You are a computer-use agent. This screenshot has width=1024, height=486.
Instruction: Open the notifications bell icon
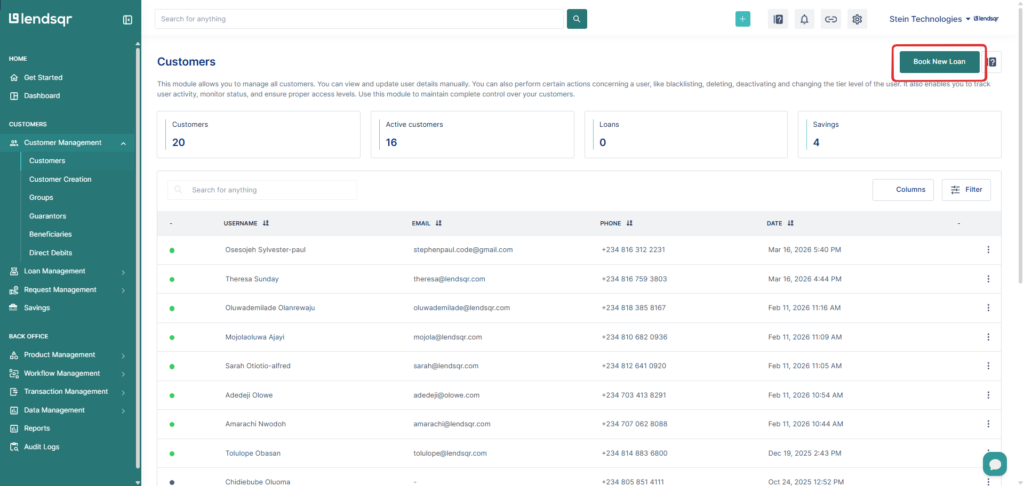804,19
